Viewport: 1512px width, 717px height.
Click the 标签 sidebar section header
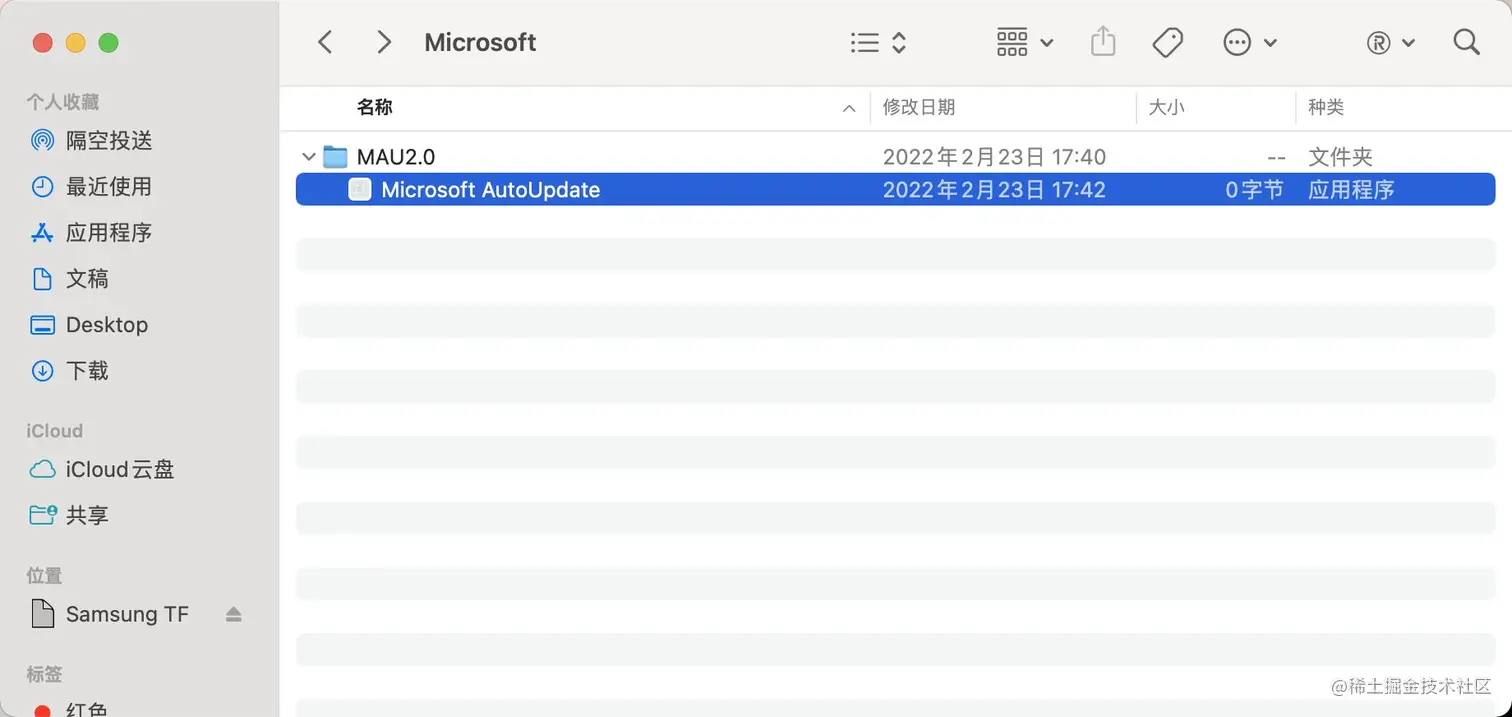(x=44, y=674)
